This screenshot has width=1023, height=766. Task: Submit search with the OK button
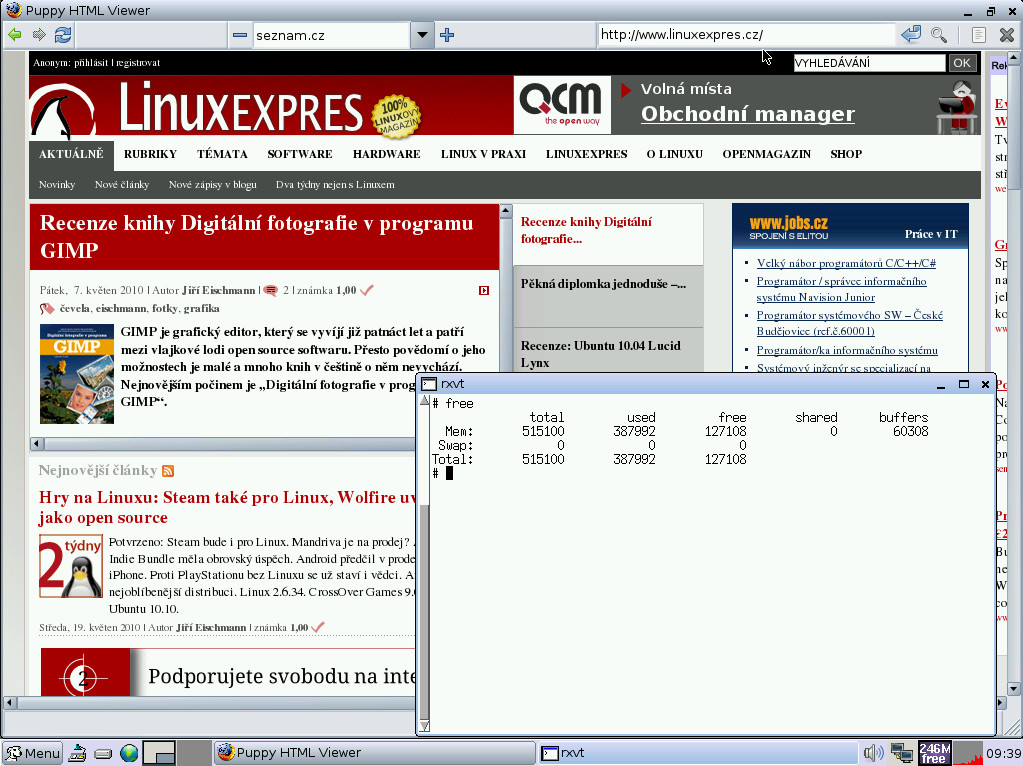[962, 63]
